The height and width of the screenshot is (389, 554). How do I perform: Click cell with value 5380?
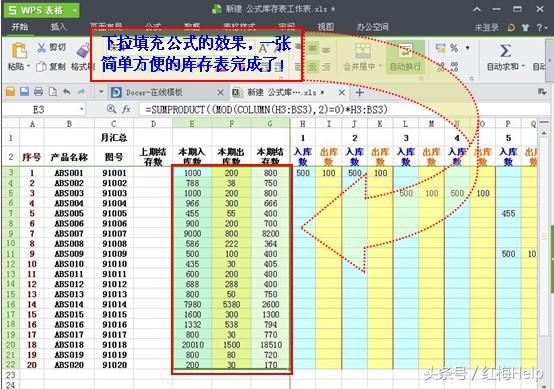[x=231, y=304]
